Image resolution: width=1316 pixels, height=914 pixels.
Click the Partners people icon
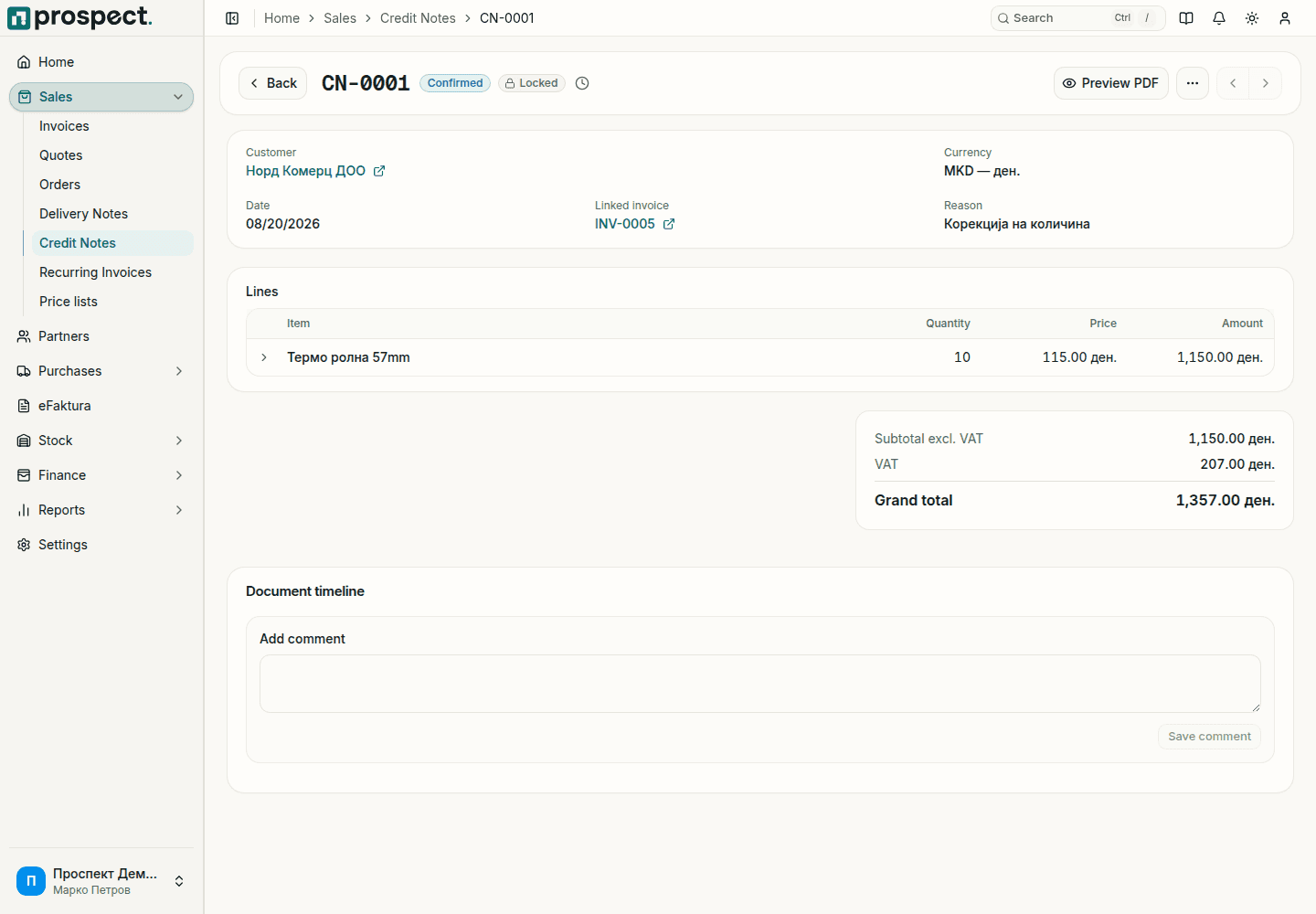coord(24,336)
